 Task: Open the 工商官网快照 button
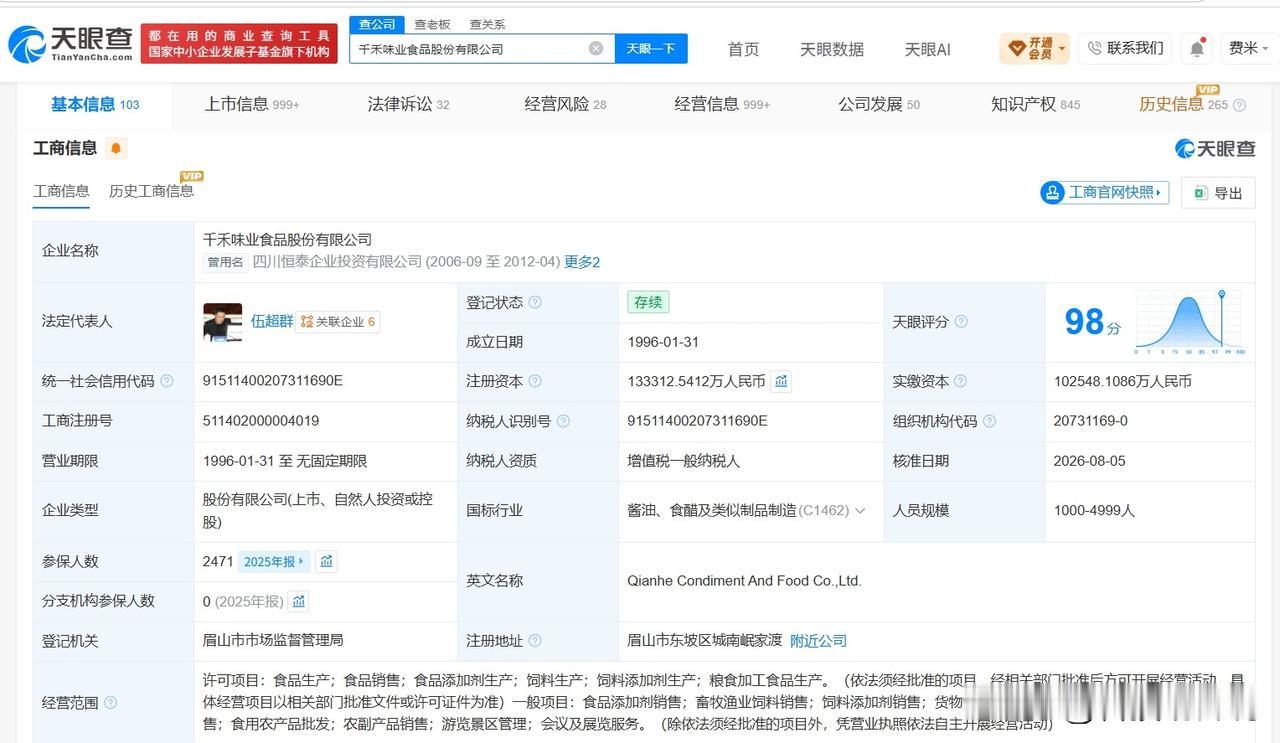point(1104,192)
